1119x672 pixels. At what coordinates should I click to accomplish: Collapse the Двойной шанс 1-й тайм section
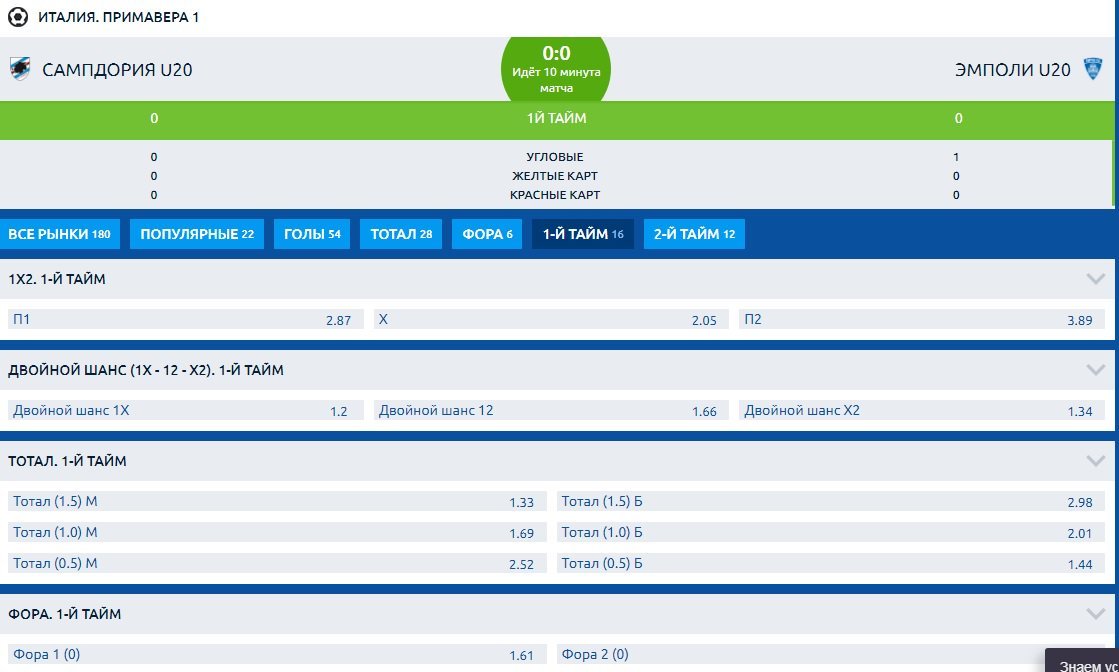[1095, 370]
